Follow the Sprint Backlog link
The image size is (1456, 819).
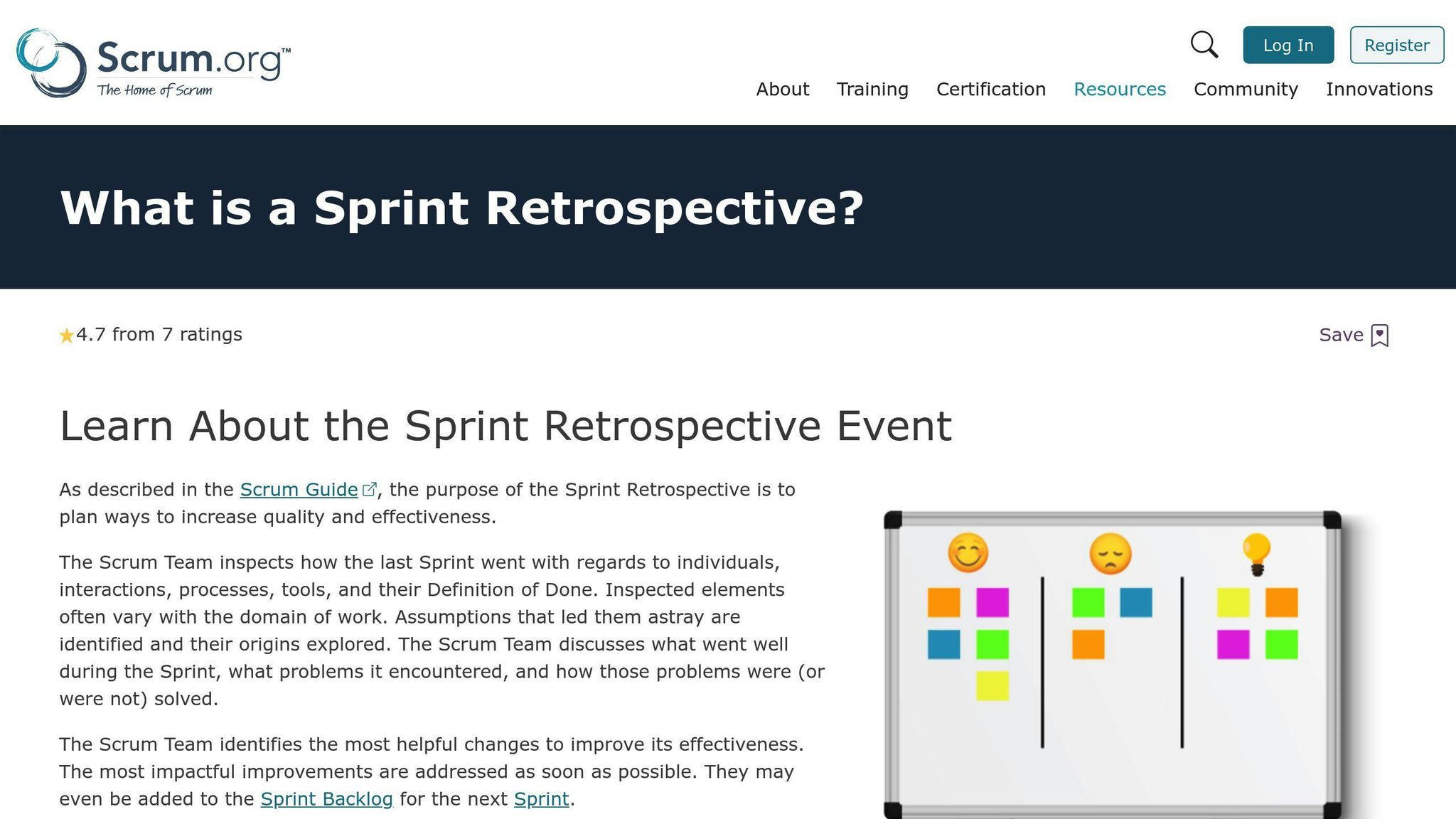(x=327, y=798)
